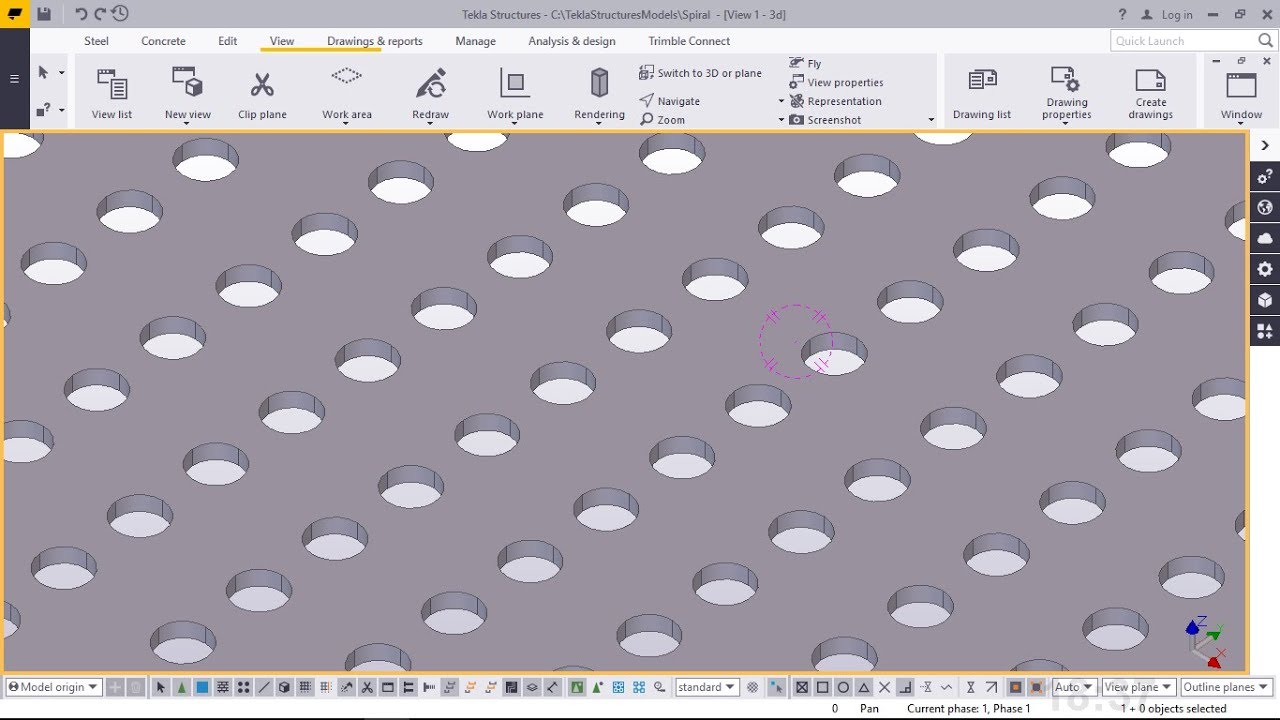Image resolution: width=1280 pixels, height=720 pixels.
Task: Open the Auto snap depth dropdown
Action: click(x=1074, y=687)
